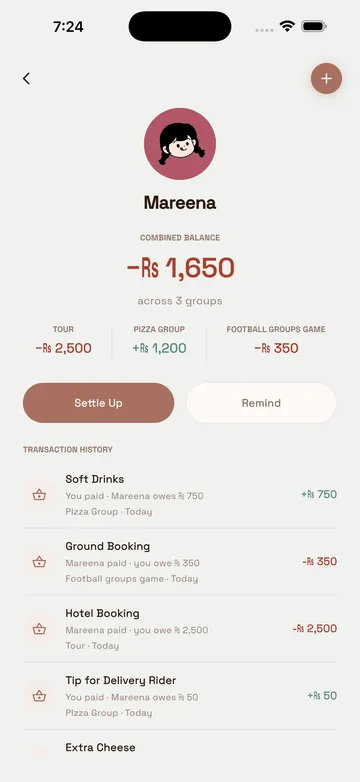Click the Remind button
Screen dimensions: 360x782
pyautogui.click(x=261, y=403)
